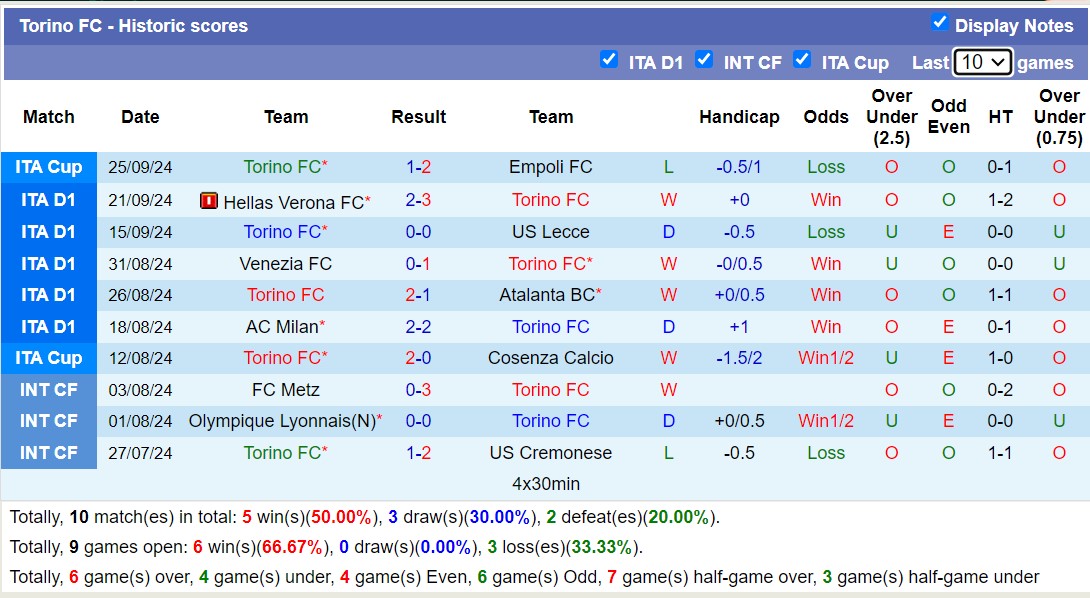Open the Atalanta BC team page

click(547, 295)
